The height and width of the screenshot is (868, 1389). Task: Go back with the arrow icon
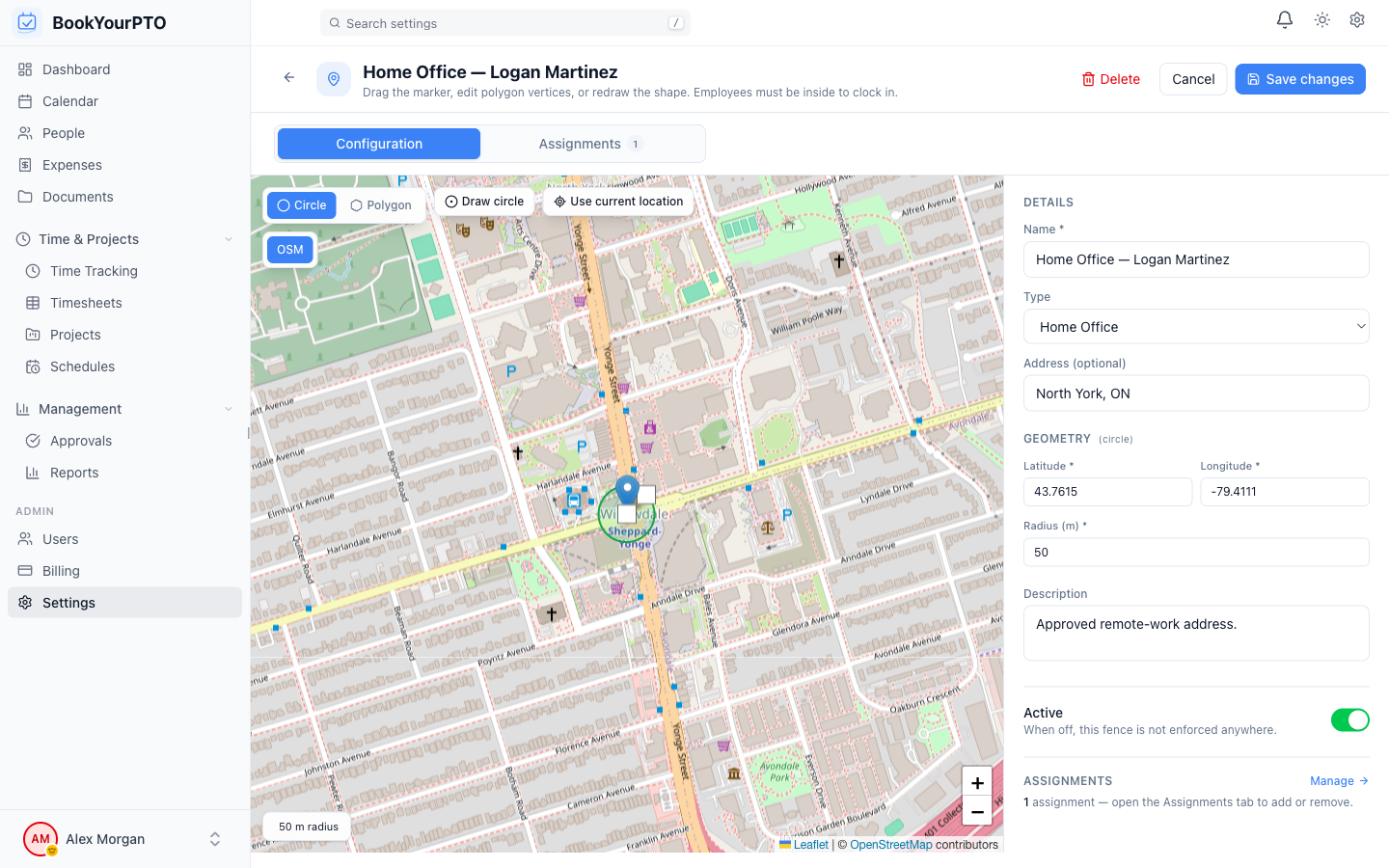289,77
